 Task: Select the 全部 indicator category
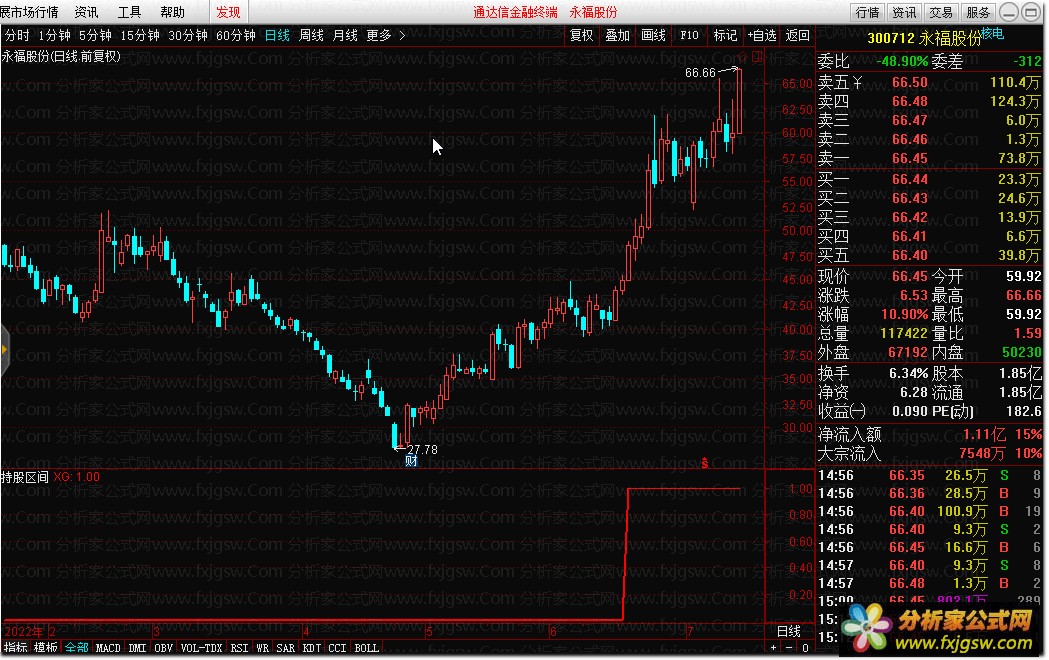coord(76,647)
